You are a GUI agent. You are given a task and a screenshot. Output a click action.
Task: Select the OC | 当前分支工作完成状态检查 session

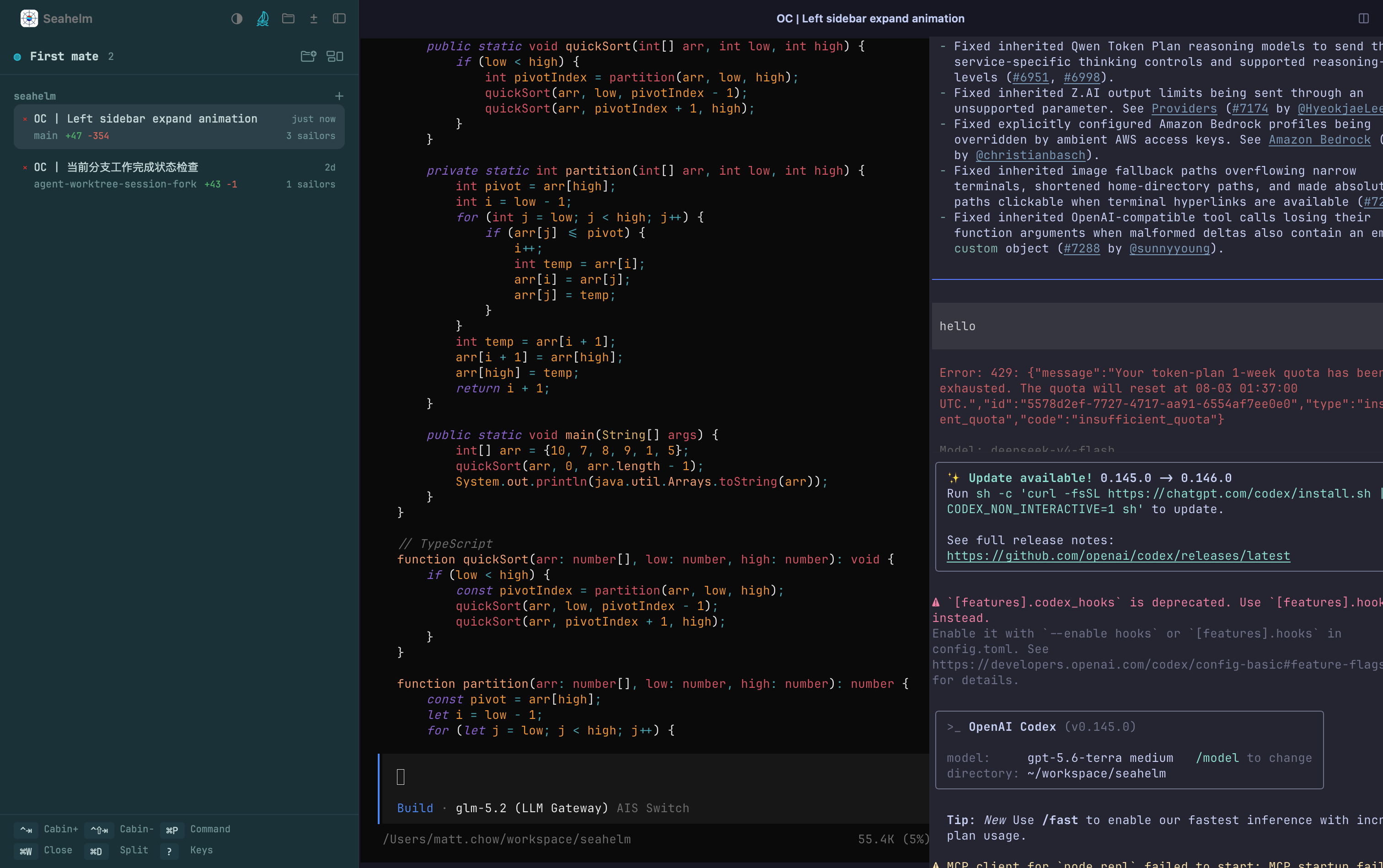pos(179,175)
